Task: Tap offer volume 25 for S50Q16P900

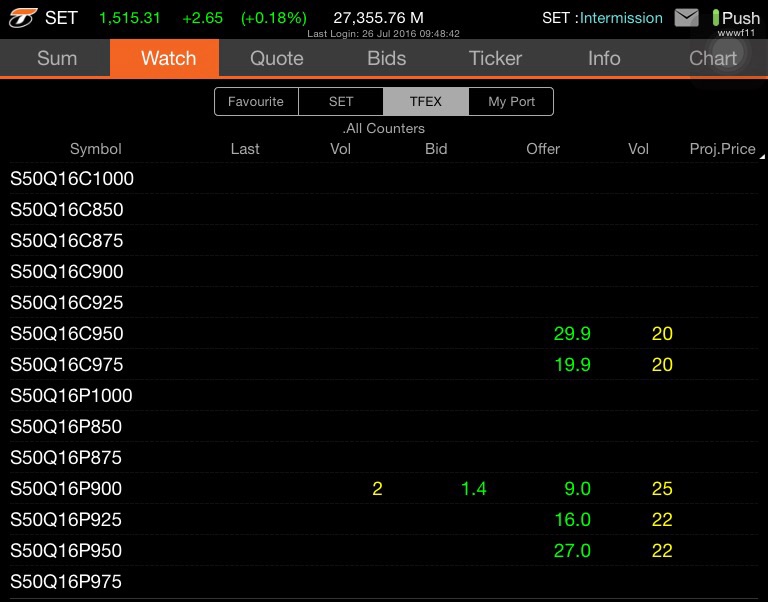Action: coord(662,488)
